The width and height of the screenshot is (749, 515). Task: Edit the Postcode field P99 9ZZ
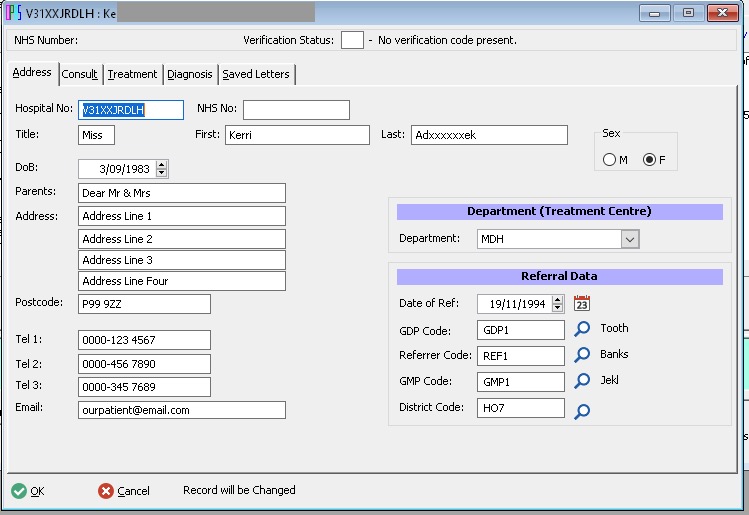tap(144, 304)
